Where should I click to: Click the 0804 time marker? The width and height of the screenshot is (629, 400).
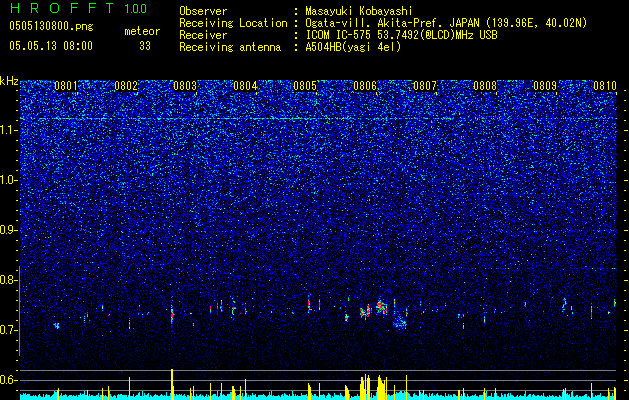coord(245,86)
